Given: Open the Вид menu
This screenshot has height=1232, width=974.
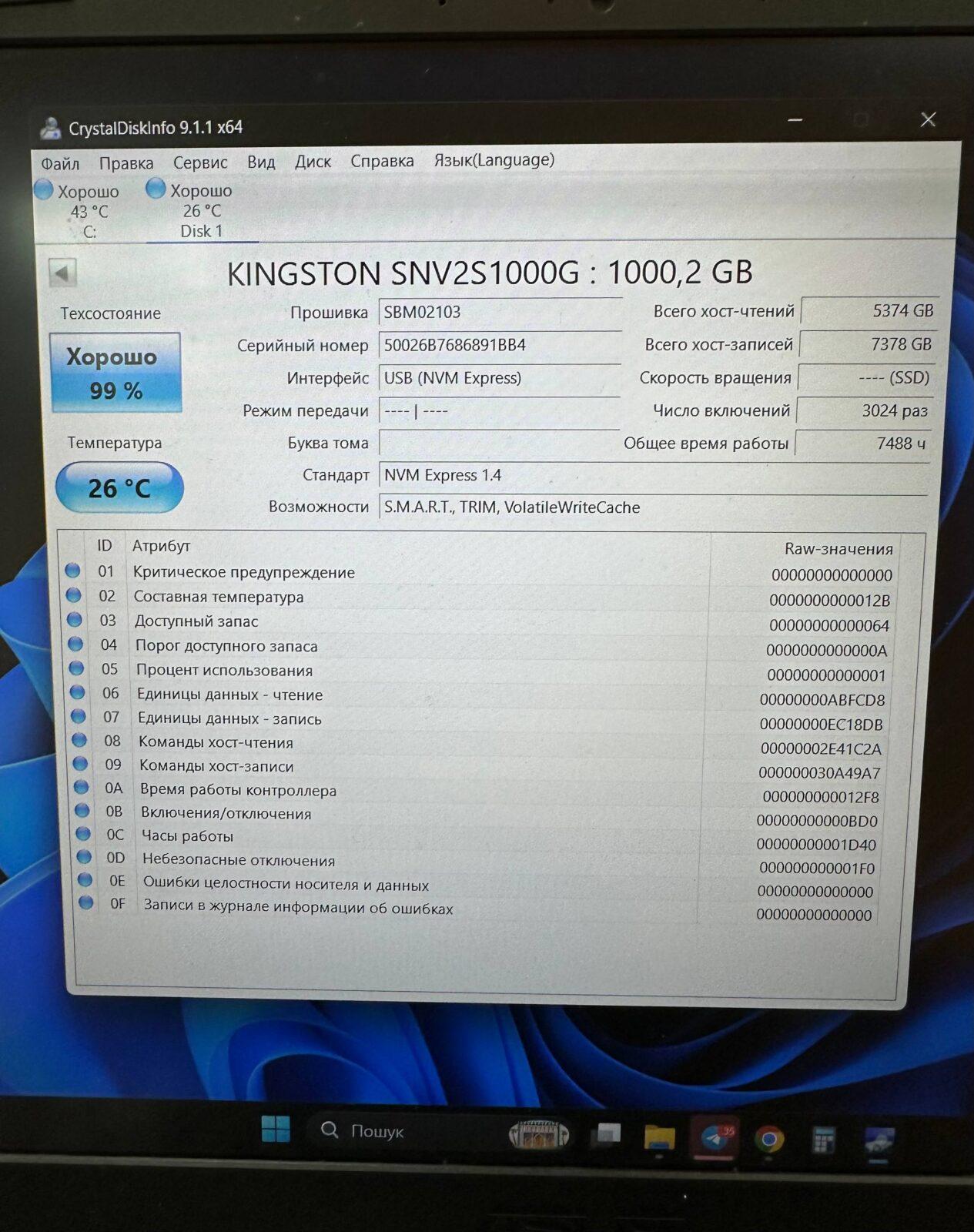Looking at the screenshot, I should (261, 162).
